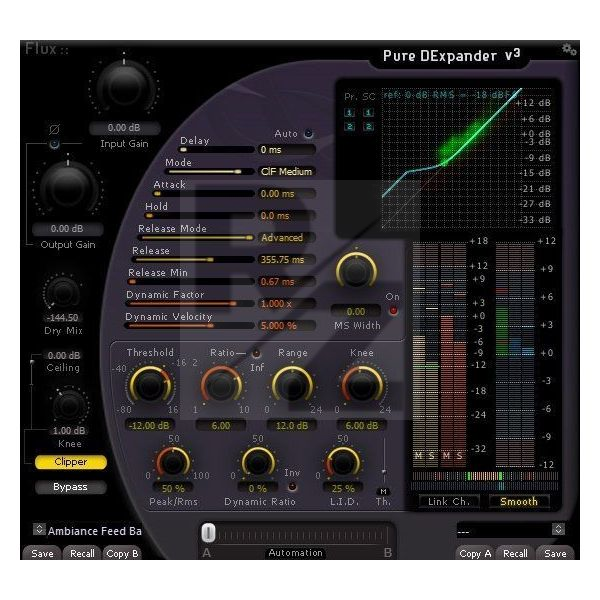
Task: Click the Ceiling vertical slider handle
Action: pyautogui.click(x=32, y=361)
